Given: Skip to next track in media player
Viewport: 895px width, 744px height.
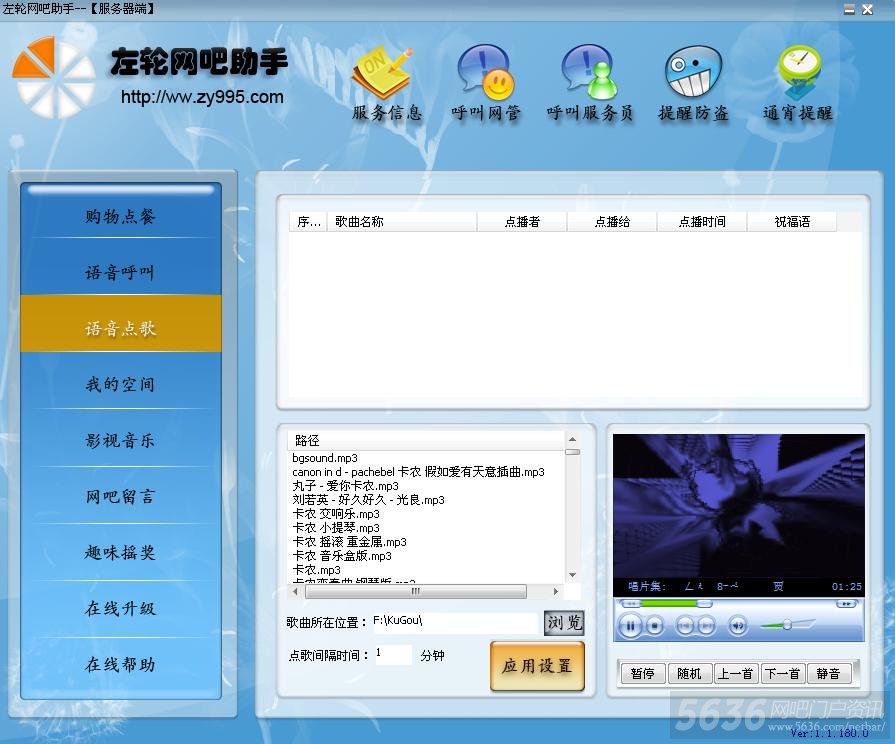Looking at the screenshot, I should point(706,626).
